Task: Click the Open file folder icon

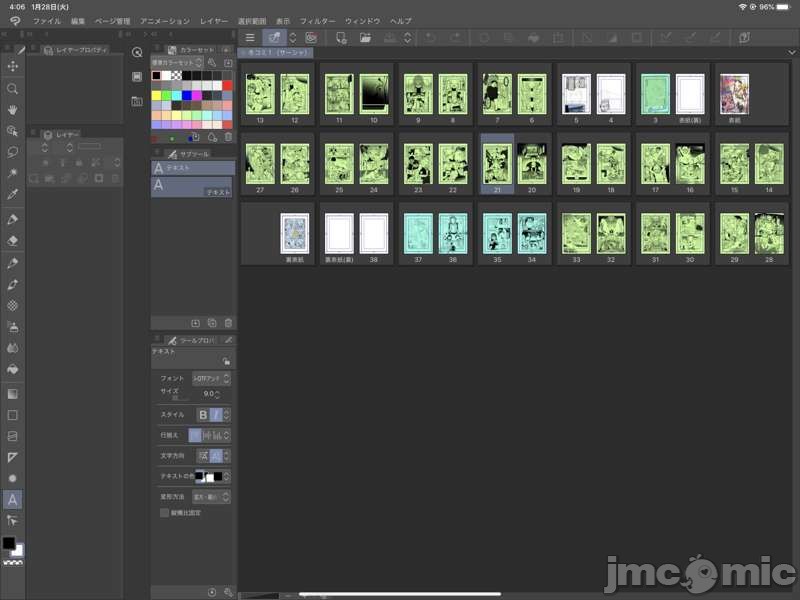Action: coord(366,38)
